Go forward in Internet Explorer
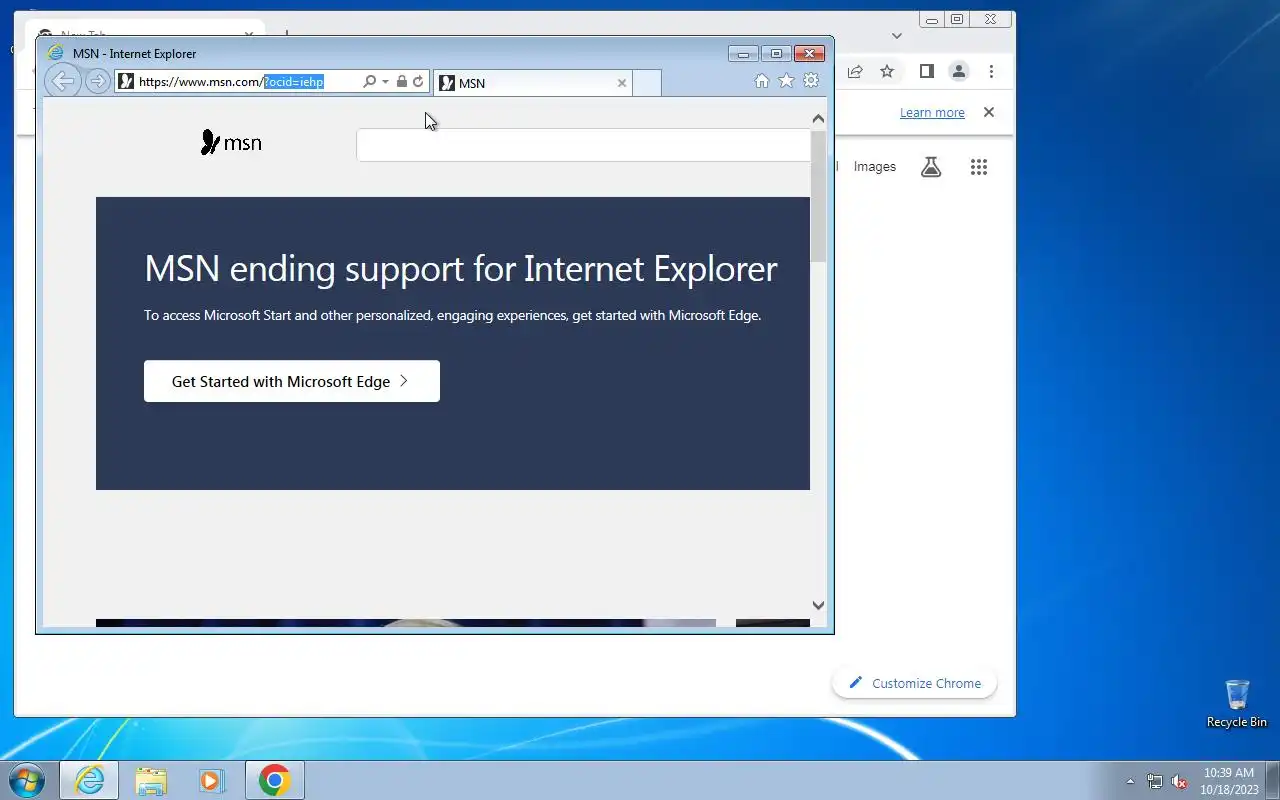 tap(97, 81)
